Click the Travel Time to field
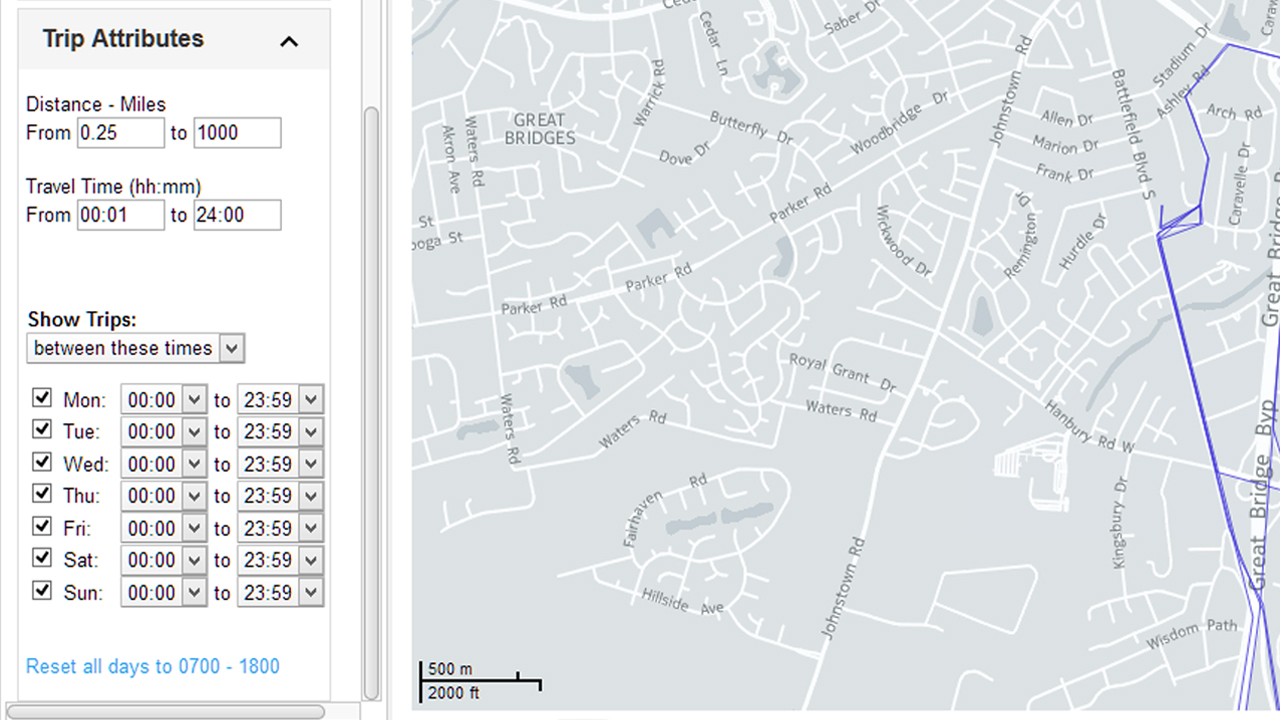 click(x=237, y=215)
